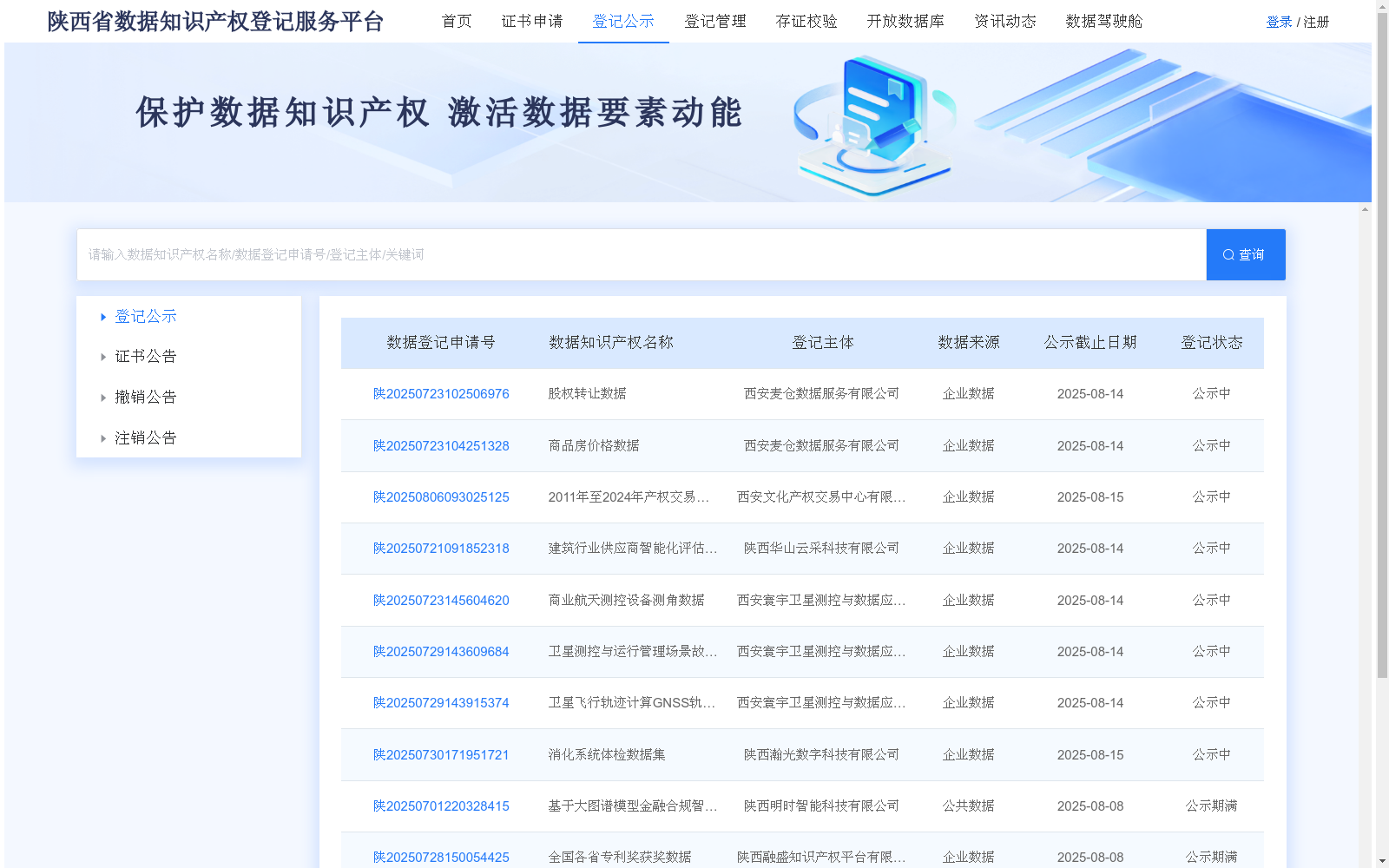Viewport: 1389px width, 868px height.
Task: Click the 登录 link
Action: tap(1279, 22)
